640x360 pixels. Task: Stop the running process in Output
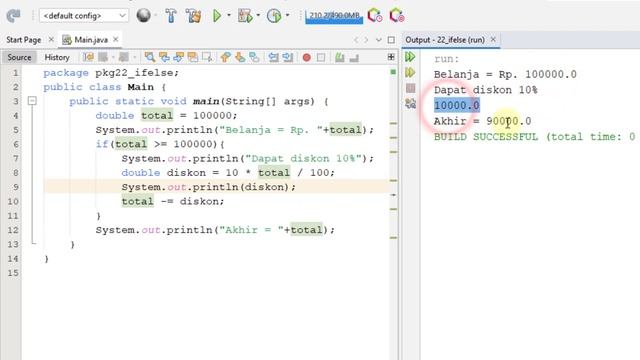pyautogui.click(x=411, y=88)
